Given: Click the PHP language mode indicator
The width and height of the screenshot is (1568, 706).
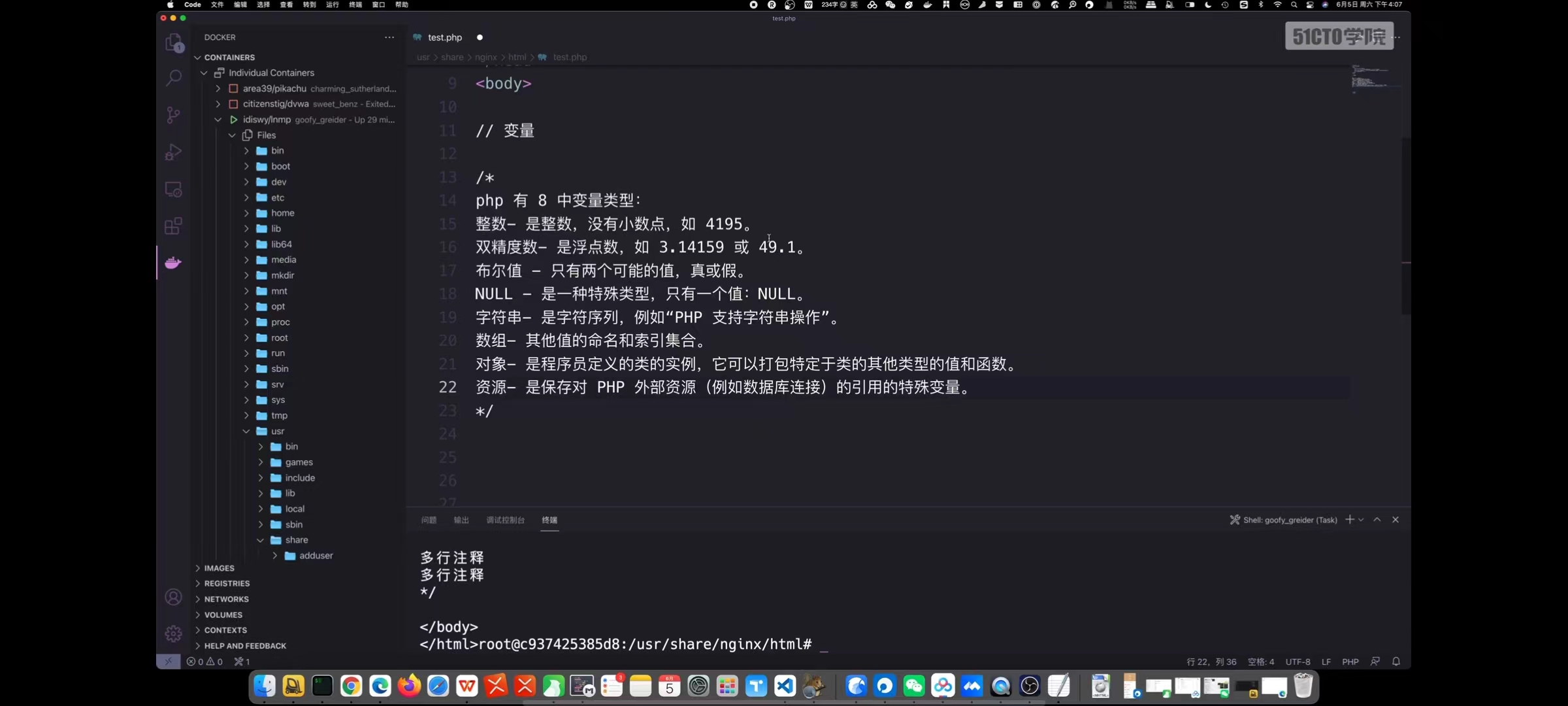Looking at the screenshot, I should coord(1350,662).
